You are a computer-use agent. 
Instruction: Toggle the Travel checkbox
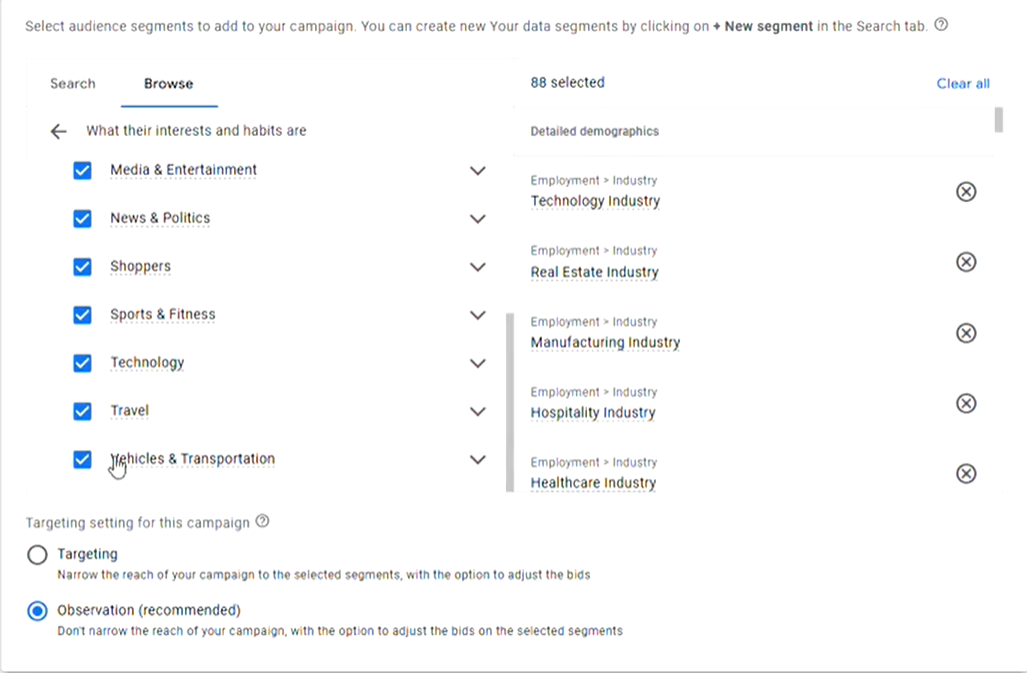(83, 411)
